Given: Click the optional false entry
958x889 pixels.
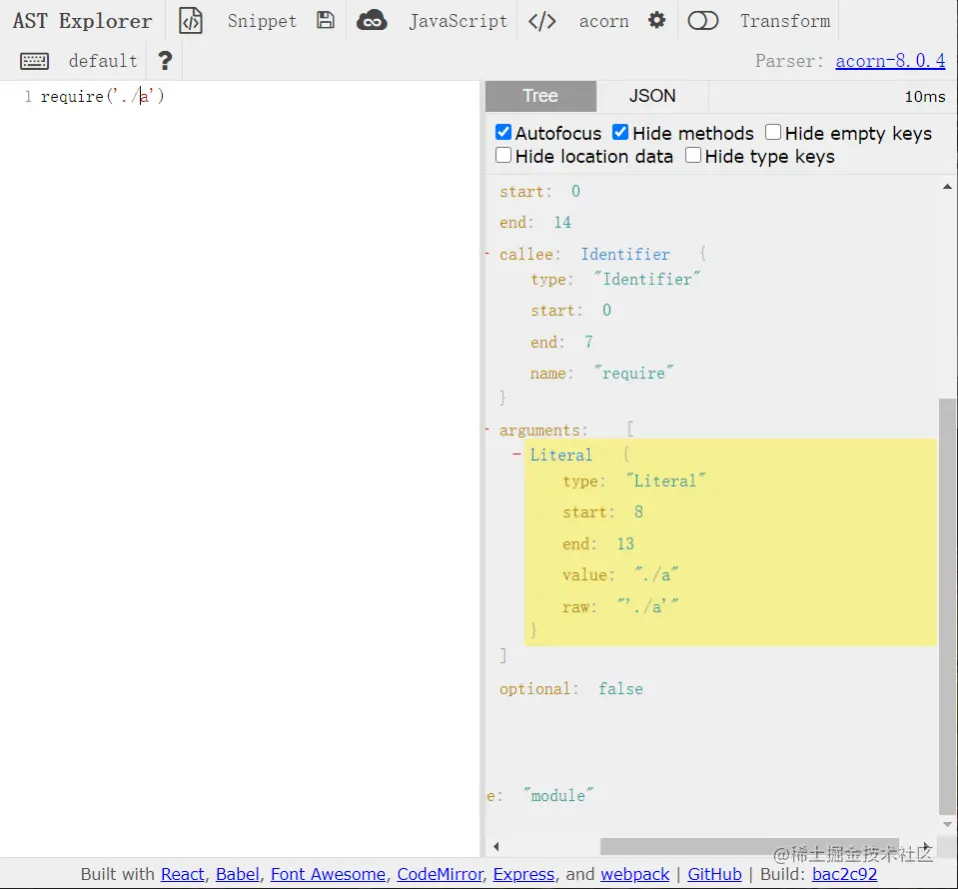Looking at the screenshot, I should point(571,689).
